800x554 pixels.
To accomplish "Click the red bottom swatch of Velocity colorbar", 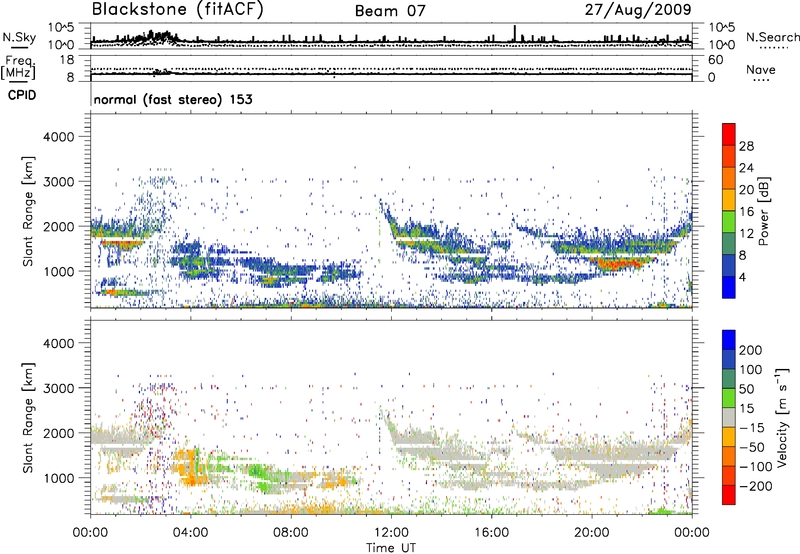I will pyautogui.click(x=729, y=495).
